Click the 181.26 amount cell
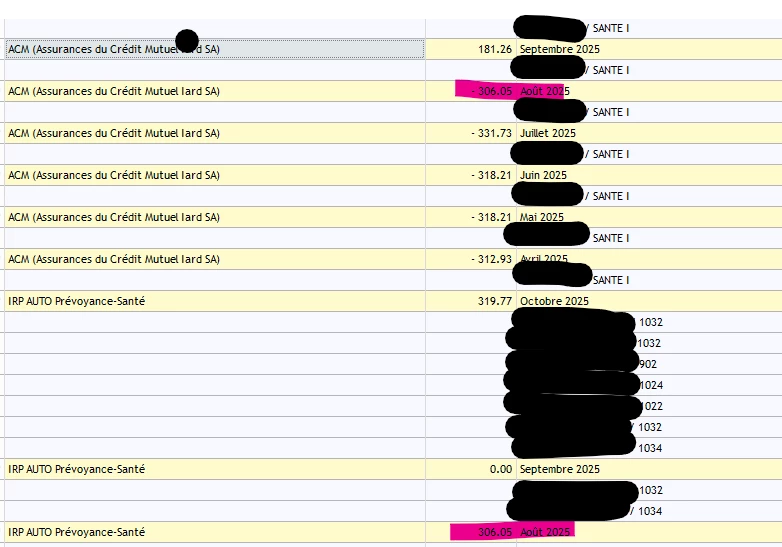782x547 pixels. [x=471, y=49]
